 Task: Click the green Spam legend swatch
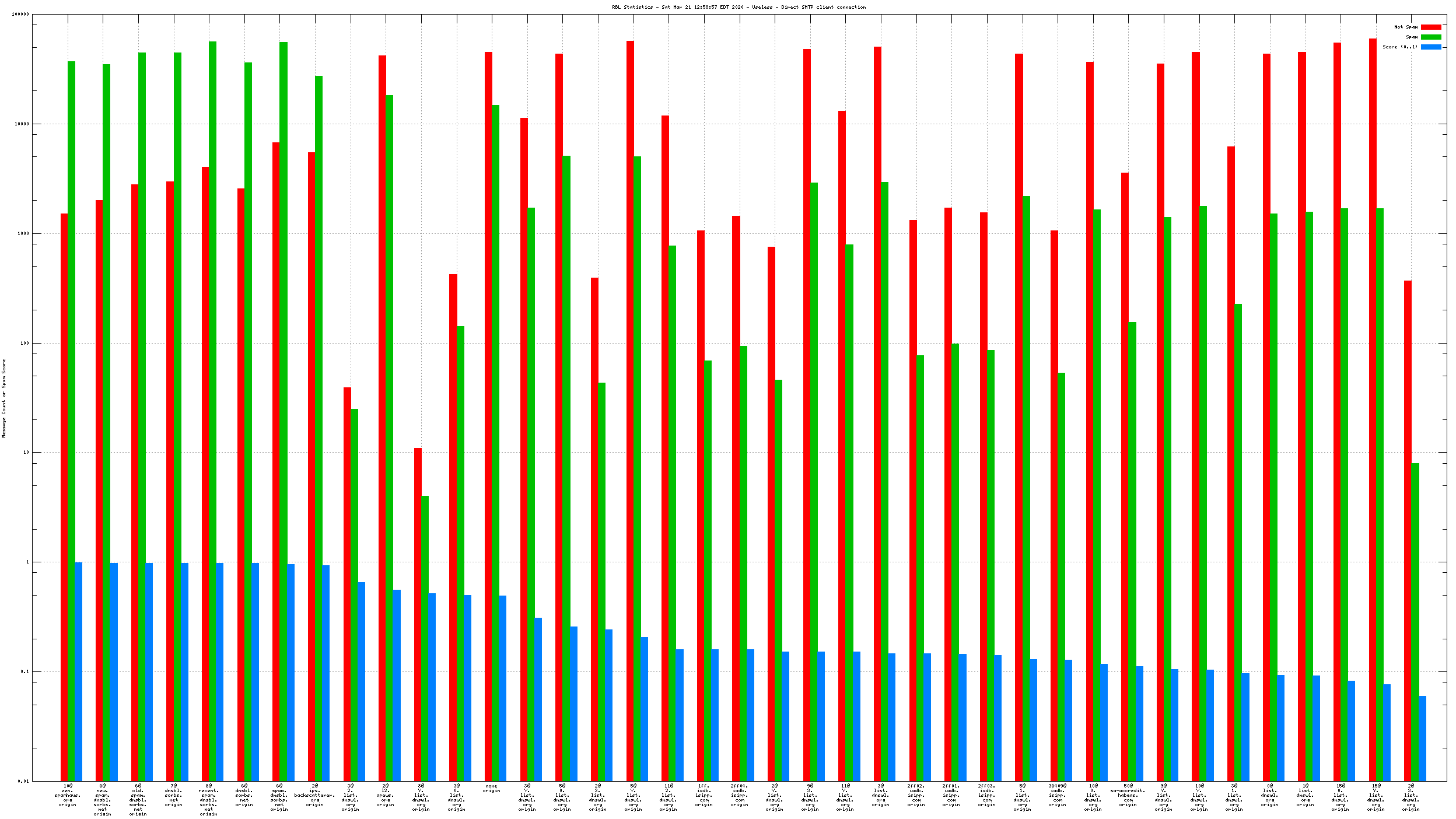1430,37
